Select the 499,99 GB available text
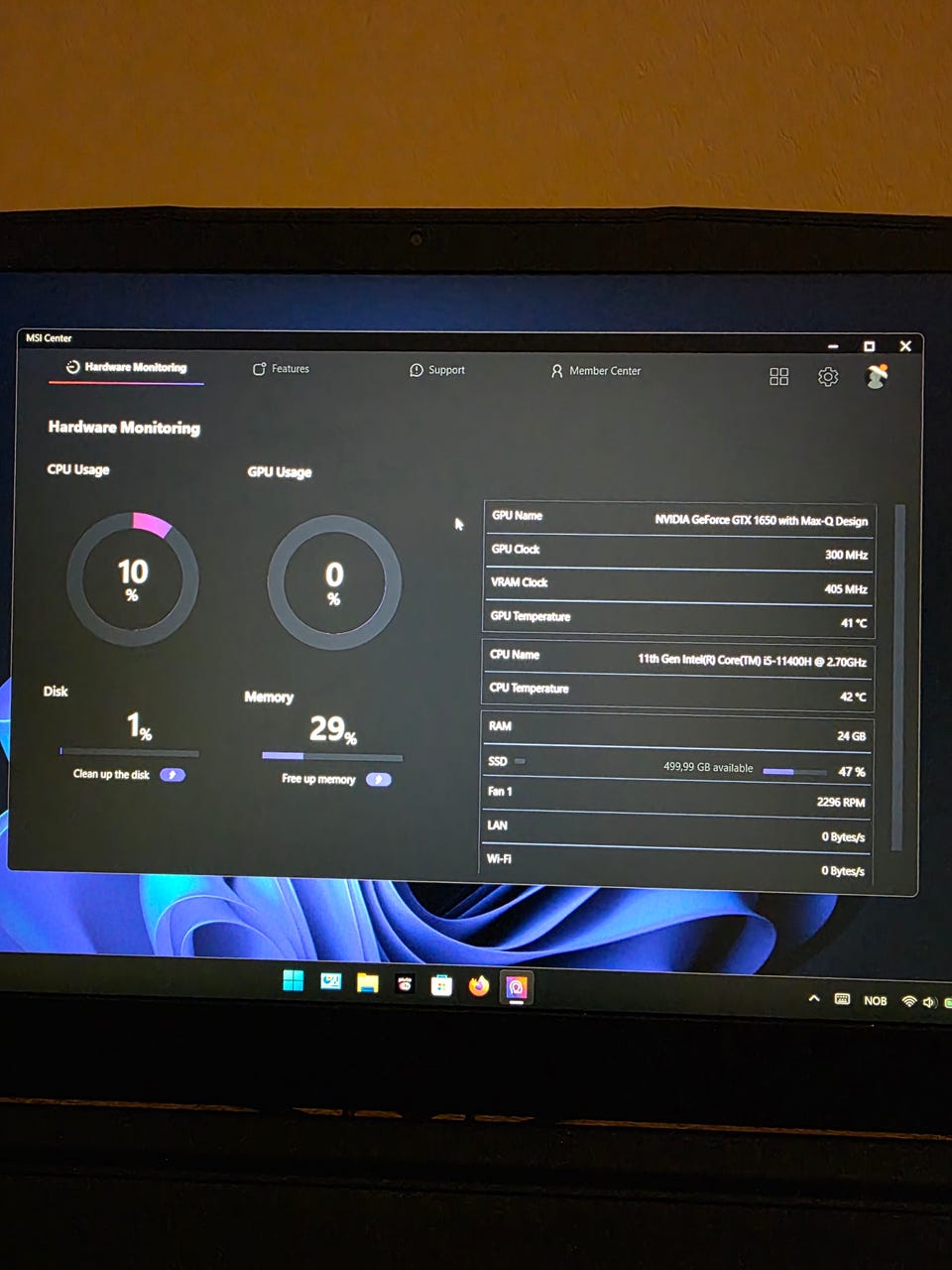The width and height of the screenshot is (952, 1270). (x=708, y=768)
